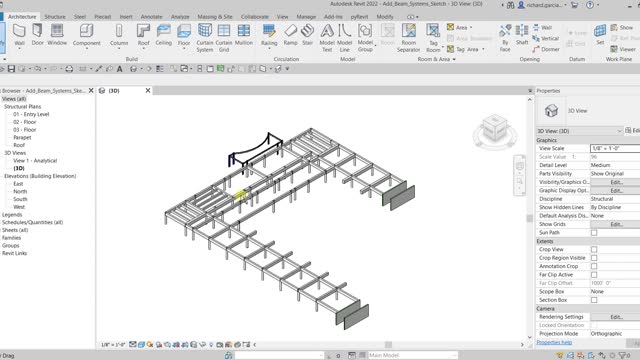Click the View Scale value field
This screenshot has width=640, height=360.
tap(615, 149)
